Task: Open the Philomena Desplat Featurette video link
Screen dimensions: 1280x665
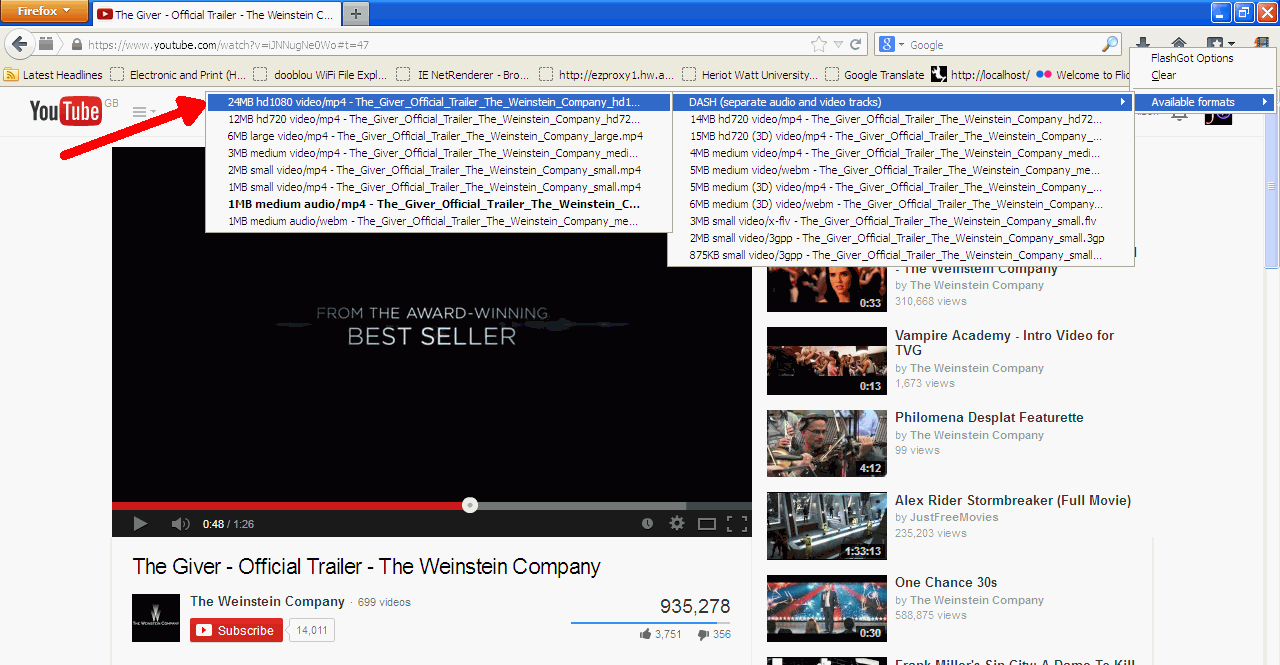Action: [x=989, y=417]
